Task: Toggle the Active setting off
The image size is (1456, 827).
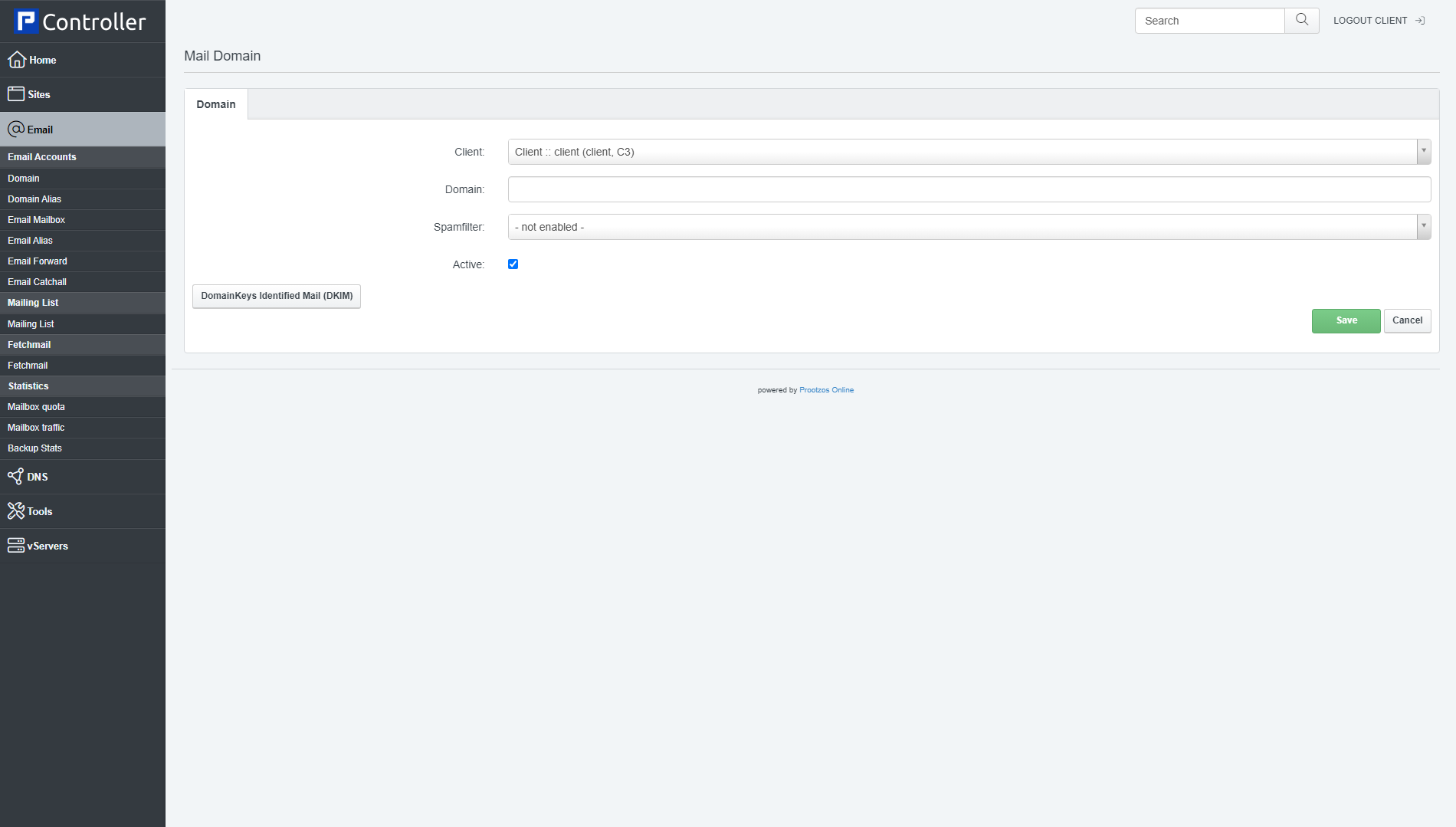Action: pyautogui.click(x=513, y=264)
